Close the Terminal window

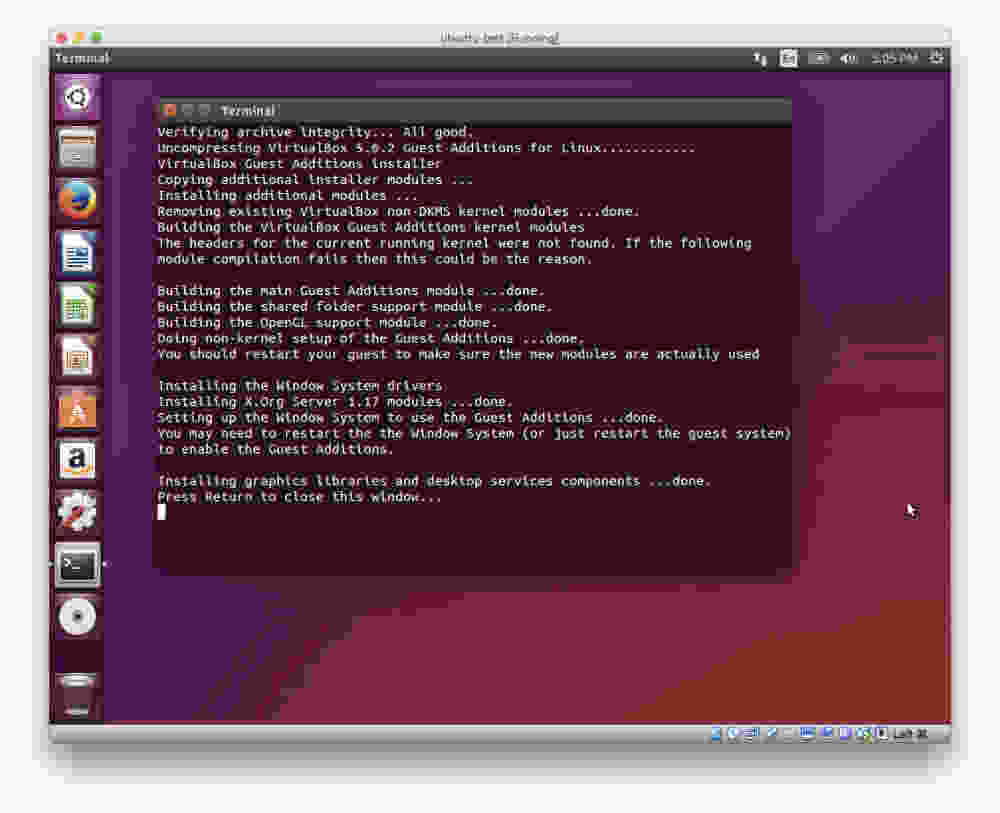[169, 110]
